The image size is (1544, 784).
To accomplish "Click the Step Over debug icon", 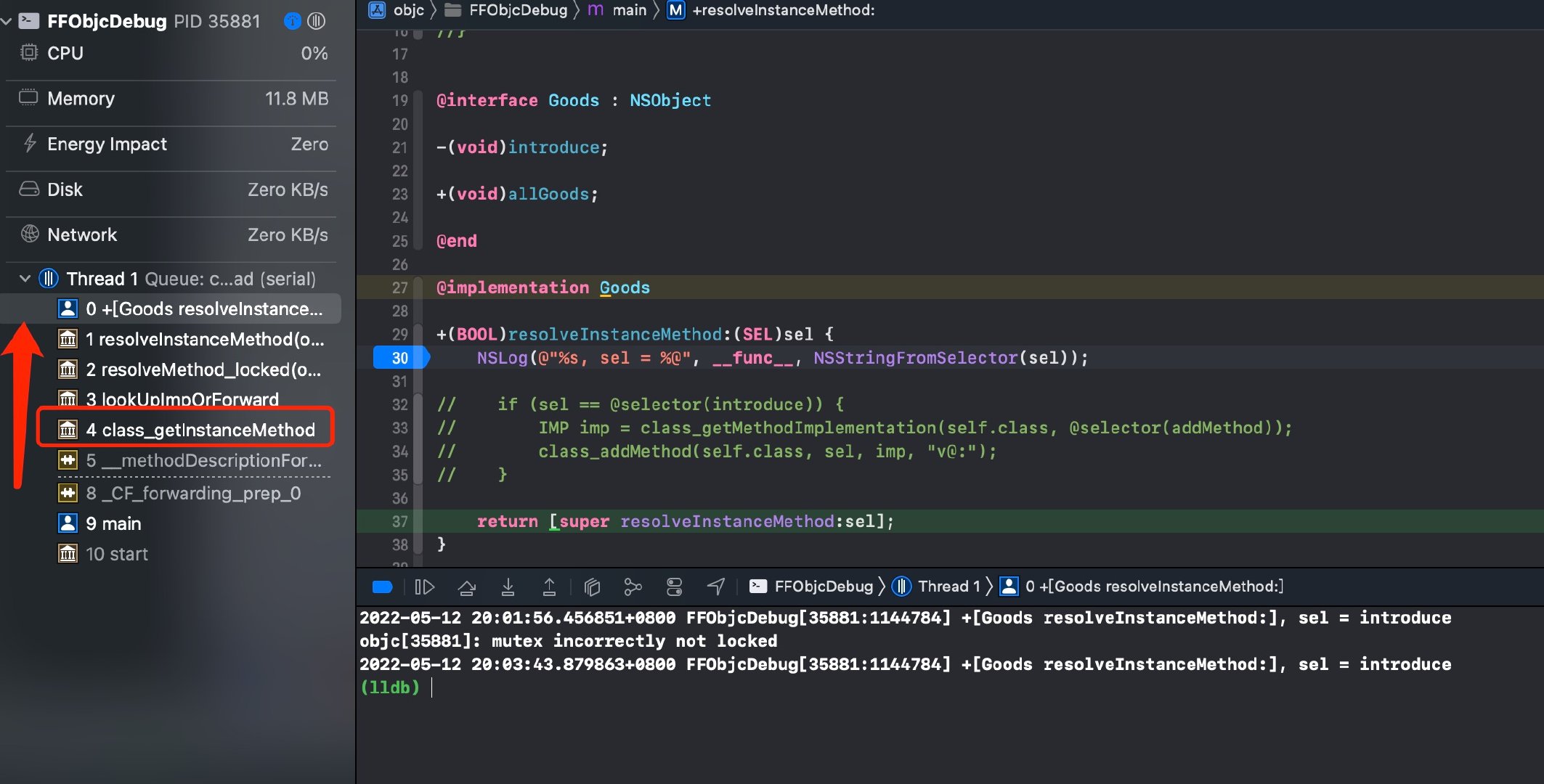I will (x=467, y=587).
